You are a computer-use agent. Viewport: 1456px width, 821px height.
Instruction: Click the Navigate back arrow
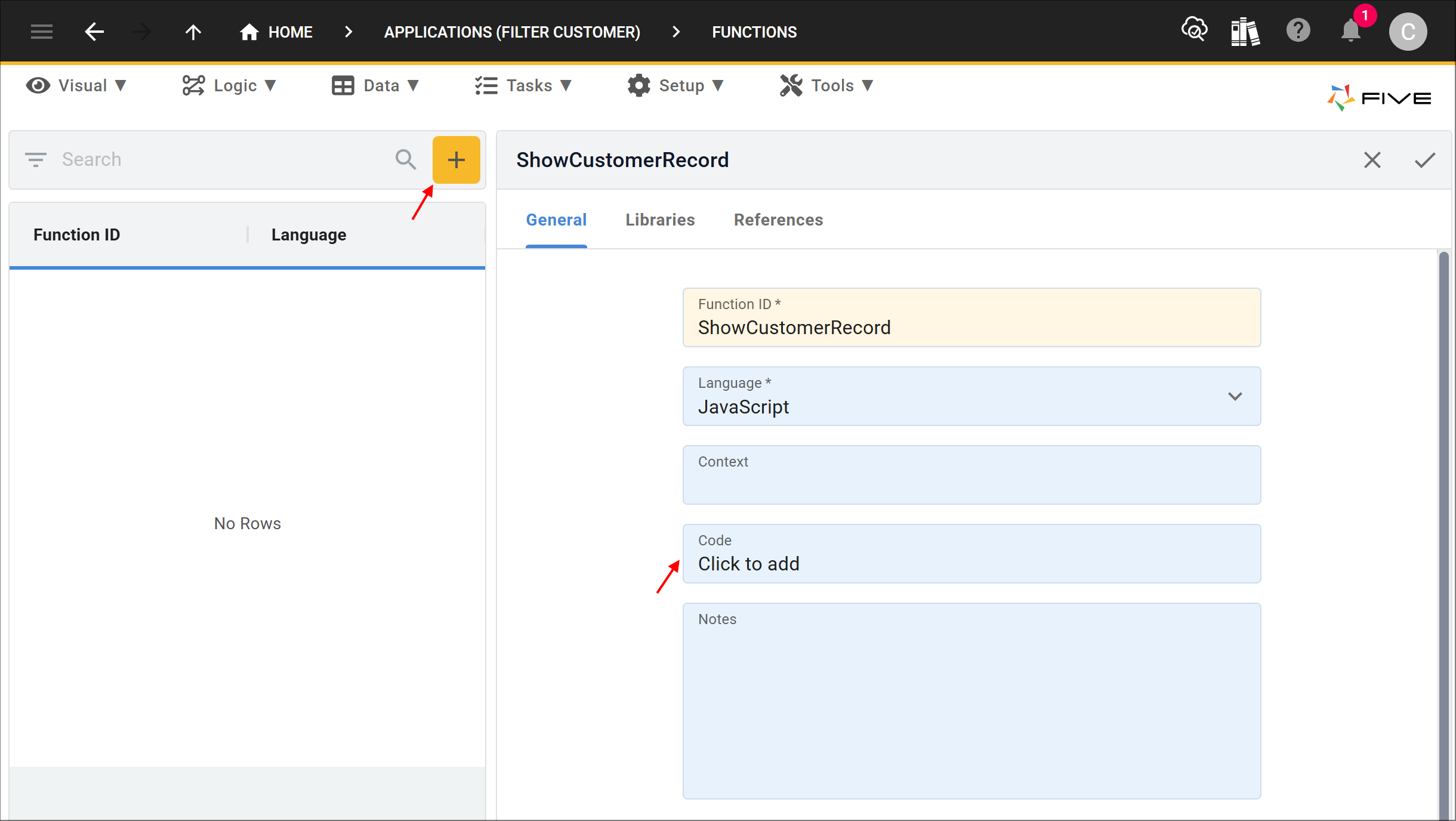[94, 31]
